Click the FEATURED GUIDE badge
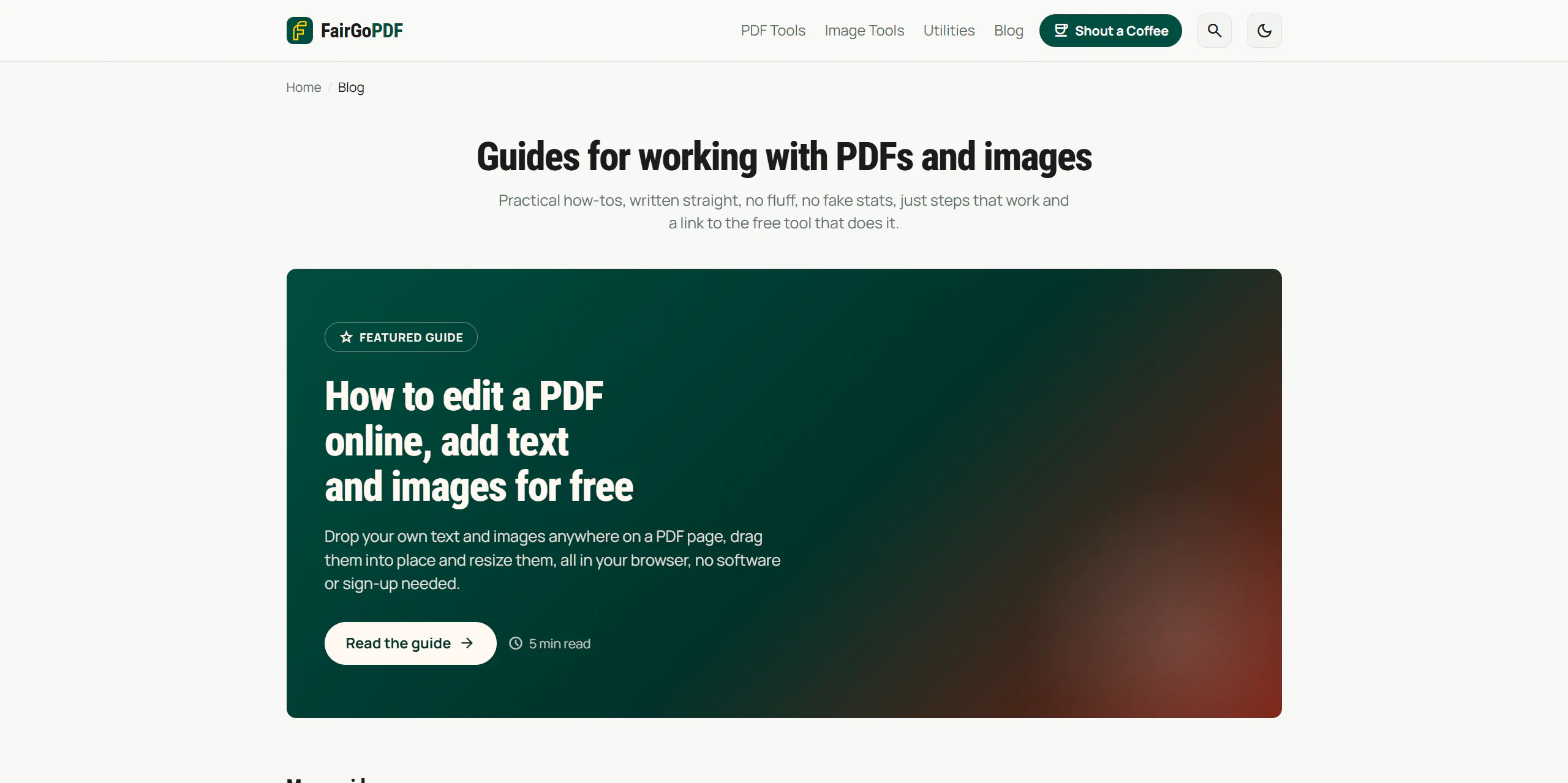The image size is (1568, 783). click(401, 337)
